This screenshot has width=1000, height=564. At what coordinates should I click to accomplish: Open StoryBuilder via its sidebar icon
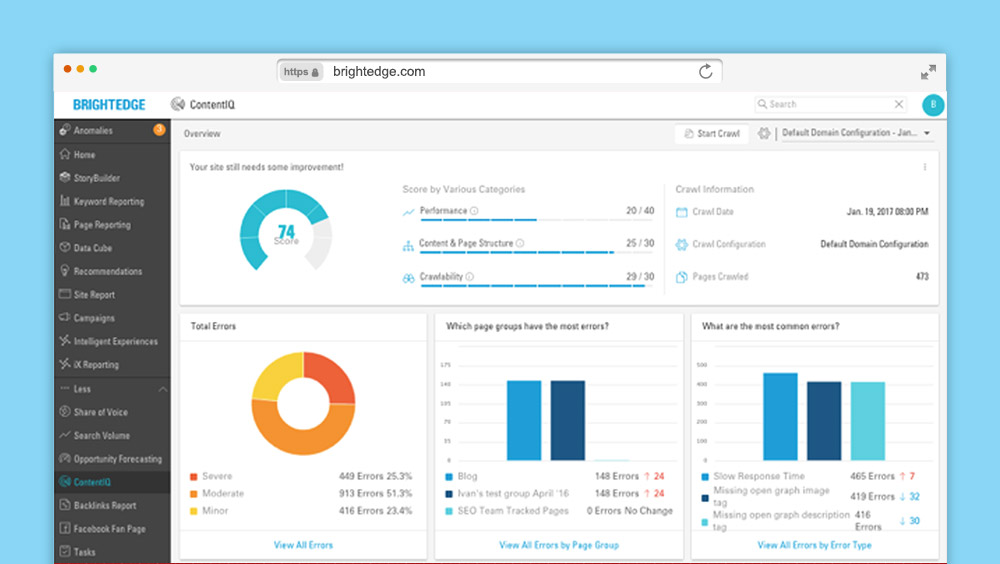[x=64, y=177]
